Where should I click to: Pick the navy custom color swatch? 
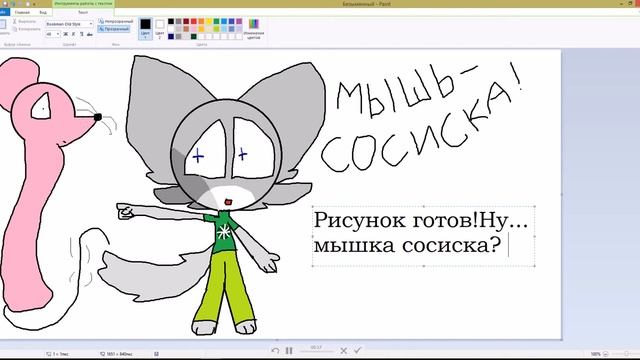(171, 36)
